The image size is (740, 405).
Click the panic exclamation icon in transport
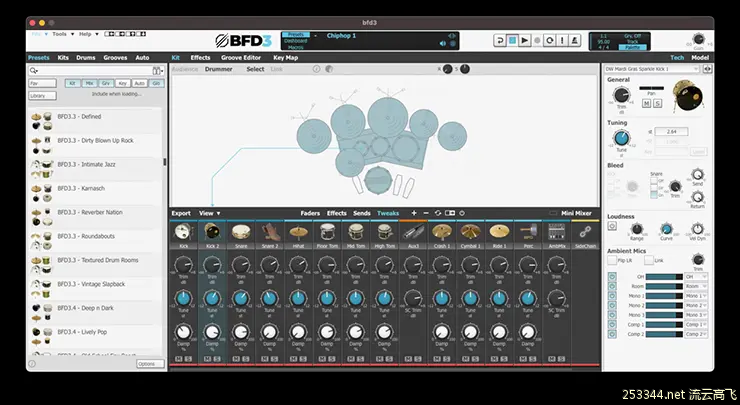[x=562, y=41]
